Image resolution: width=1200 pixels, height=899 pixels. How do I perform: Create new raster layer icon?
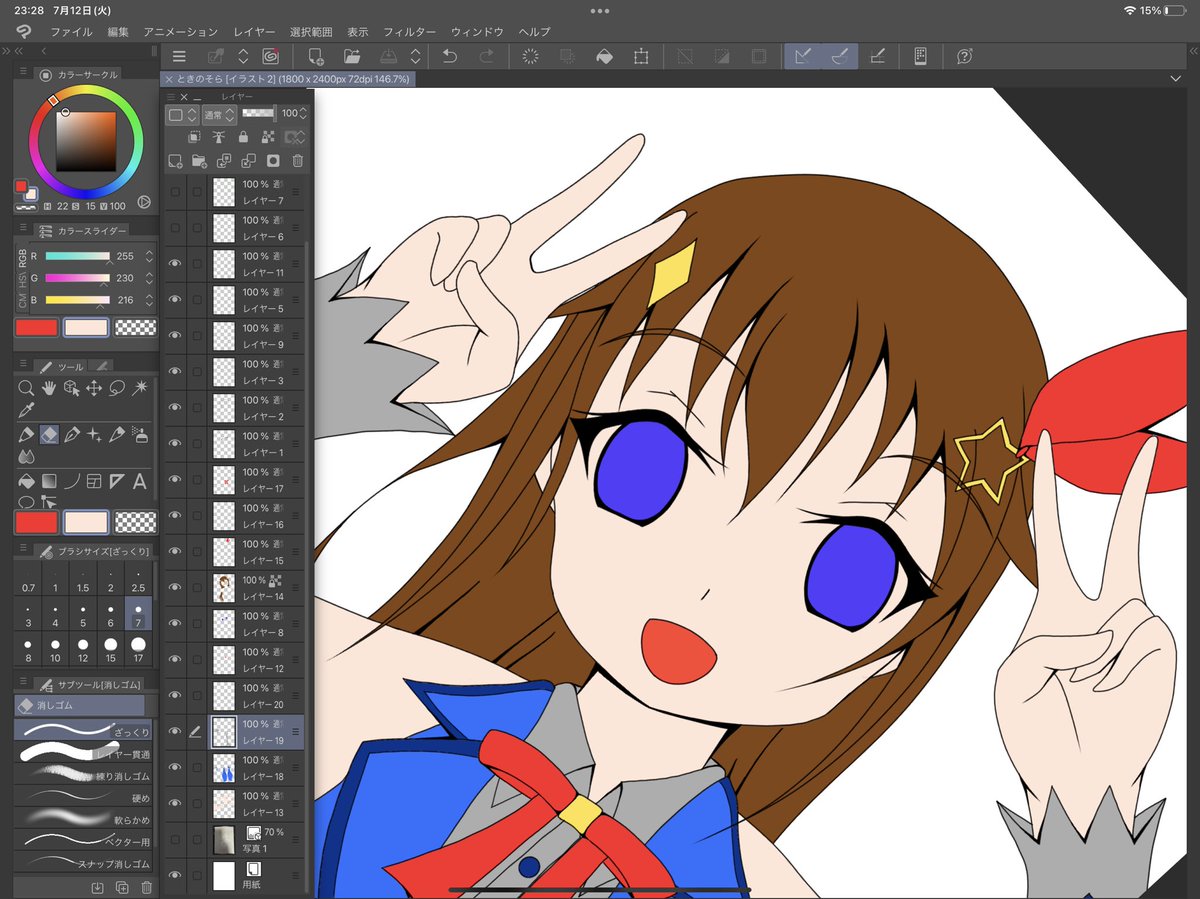click(175, 160)
